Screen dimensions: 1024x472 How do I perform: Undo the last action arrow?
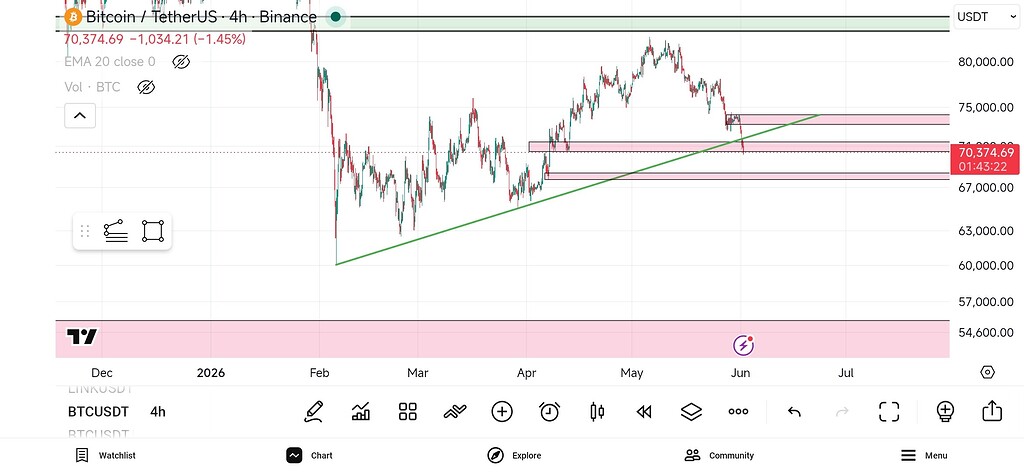coord(794,412)
